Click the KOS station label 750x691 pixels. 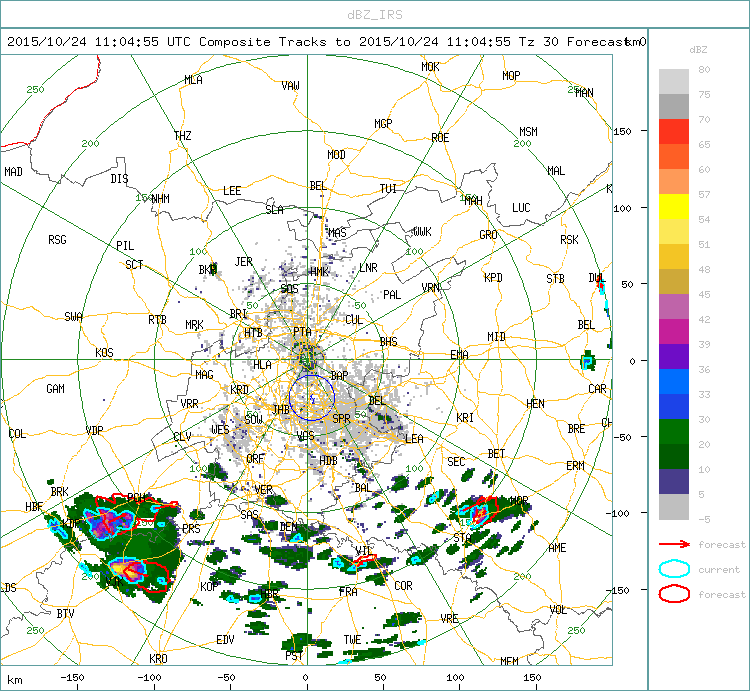tap(104, 353)
